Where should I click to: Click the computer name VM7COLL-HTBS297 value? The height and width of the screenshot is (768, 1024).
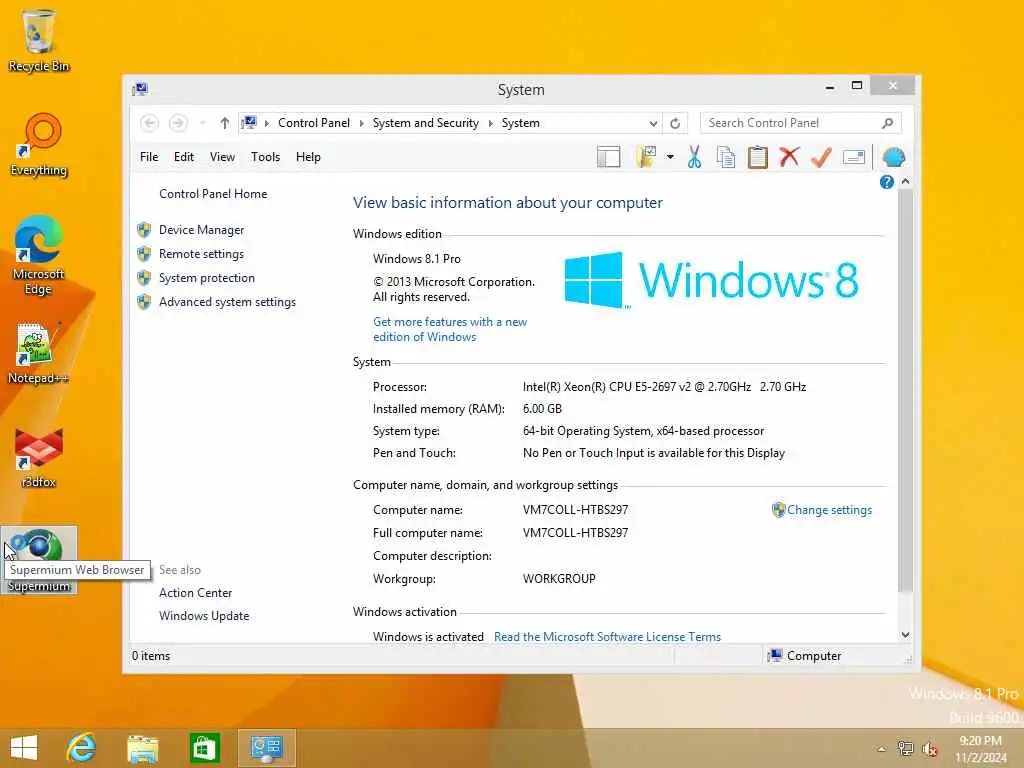point(575,510)
